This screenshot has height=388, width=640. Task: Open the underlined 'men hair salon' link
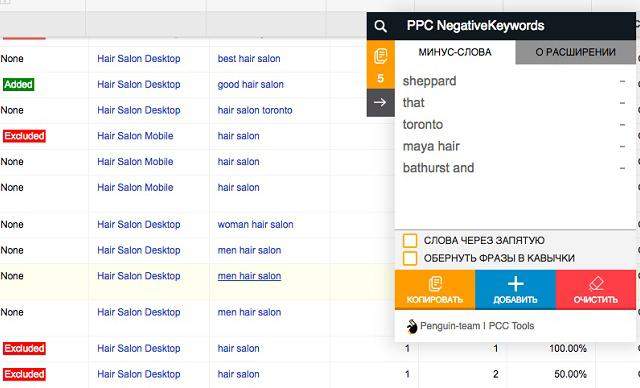(249, 276)
